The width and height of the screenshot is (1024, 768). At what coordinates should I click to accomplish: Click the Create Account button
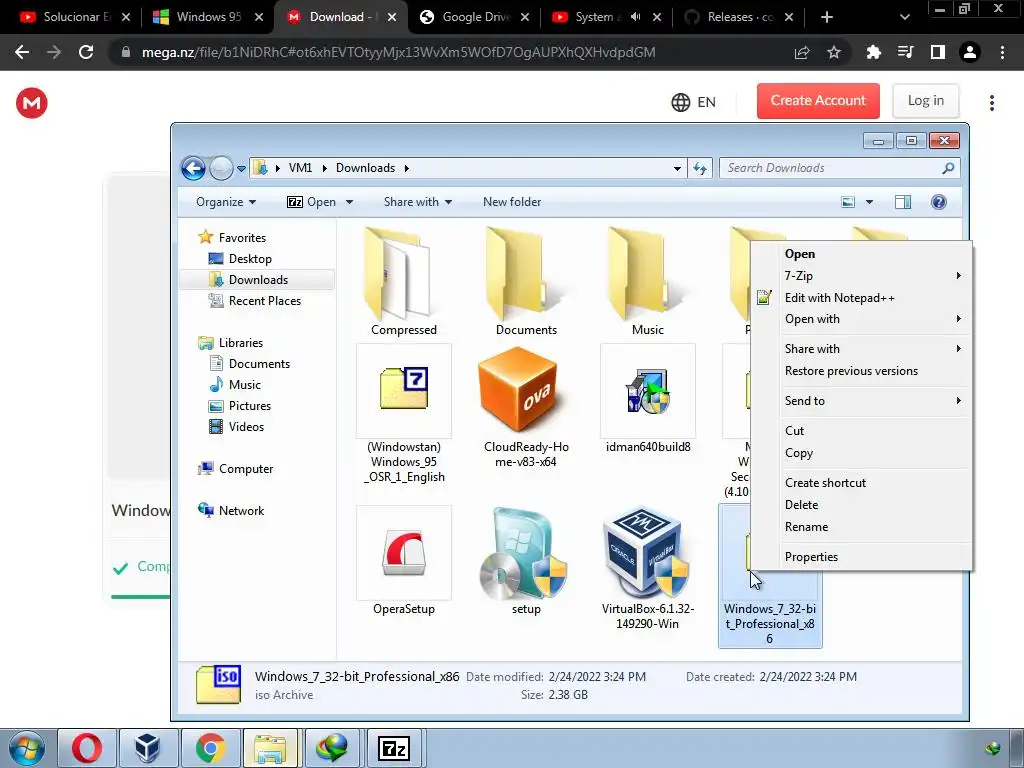point(818,101)
